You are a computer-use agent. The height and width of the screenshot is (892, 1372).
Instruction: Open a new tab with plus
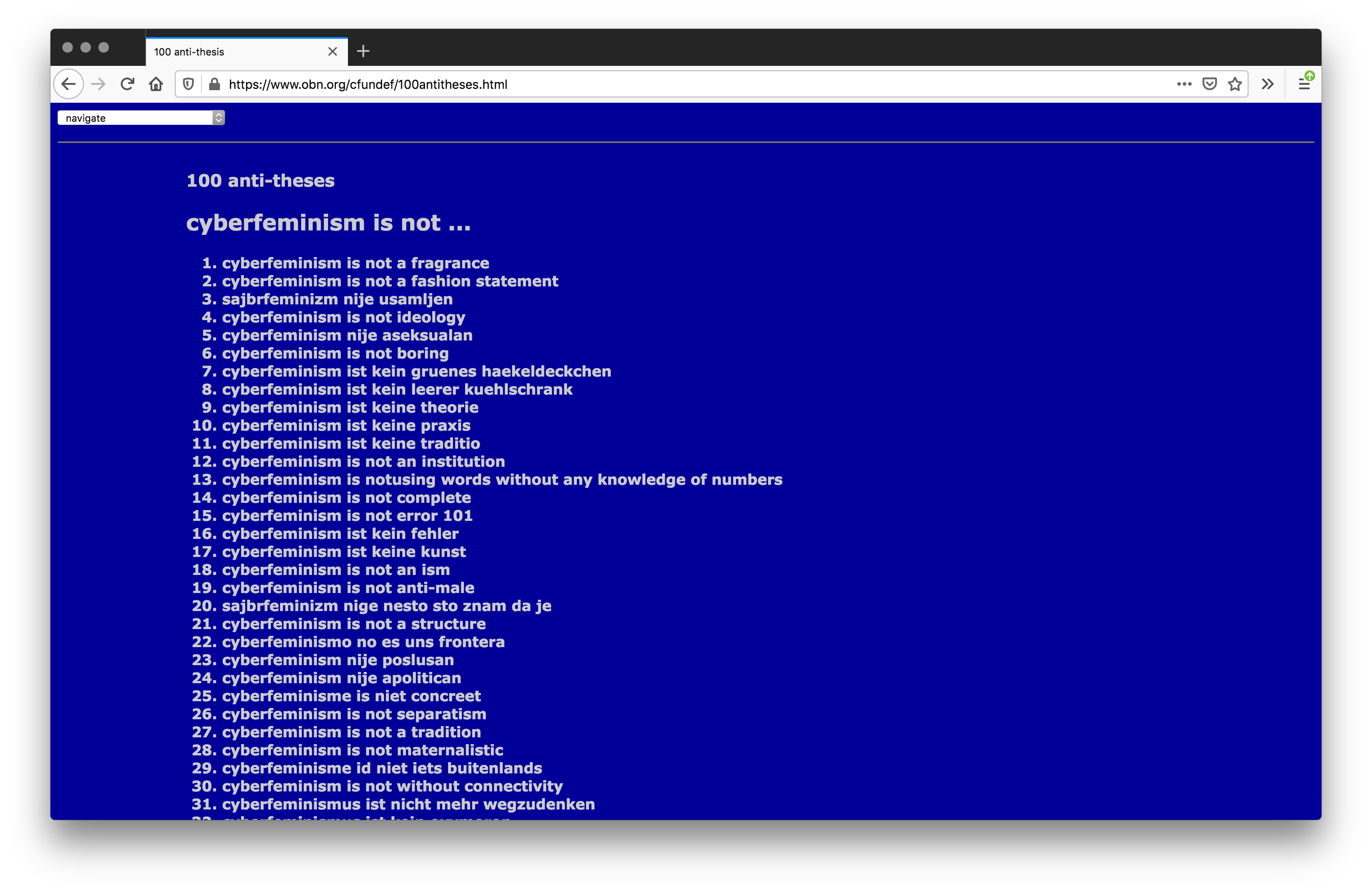(363, 52)
